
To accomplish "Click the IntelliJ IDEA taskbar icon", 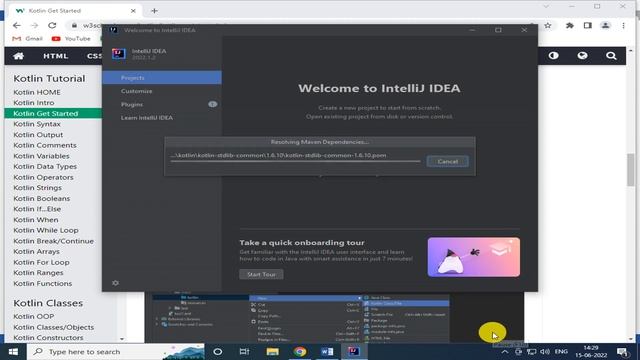I will (x=354, y=351).
